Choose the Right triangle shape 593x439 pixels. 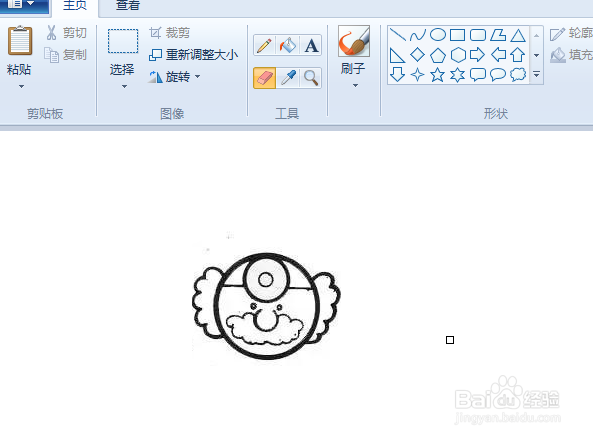[397, 55]
